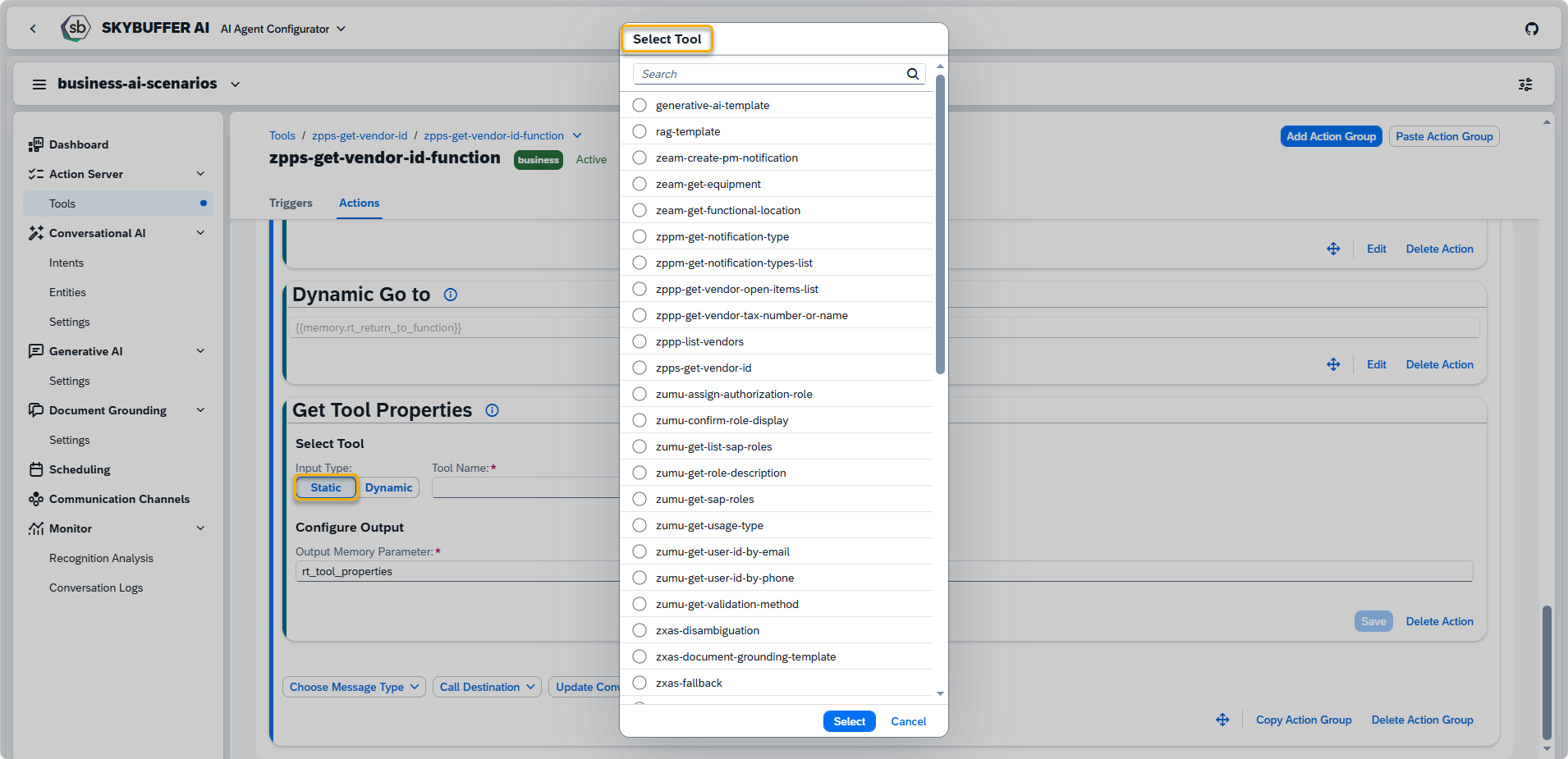Click Cancel in the Select Tool dialog
Image resolution: width=1568 pixels, height=759 pixels.
pyautogui.click(x=908, y=721)
